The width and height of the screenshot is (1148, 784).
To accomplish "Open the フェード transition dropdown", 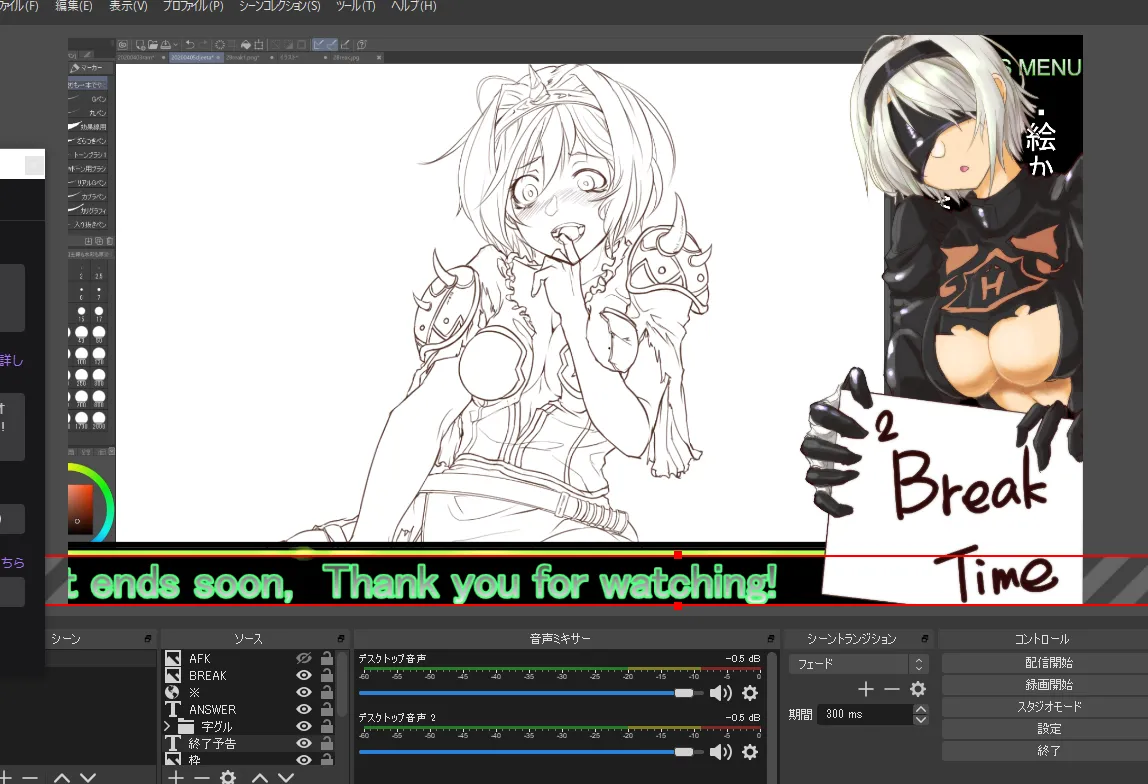I will click(859, 664).
